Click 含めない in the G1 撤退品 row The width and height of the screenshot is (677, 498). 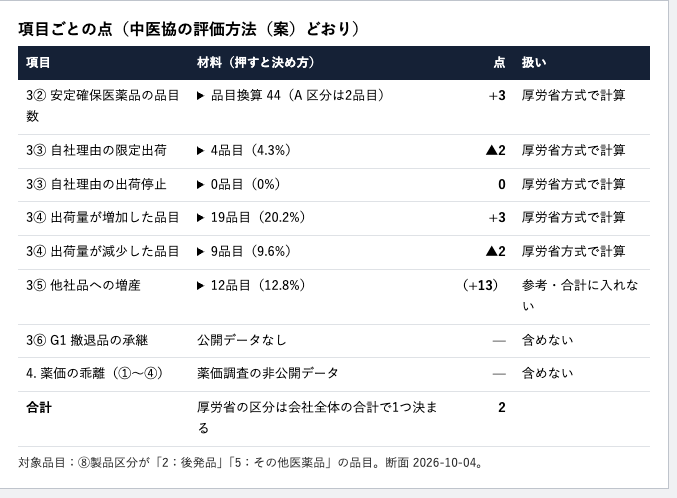pos(547,340)
